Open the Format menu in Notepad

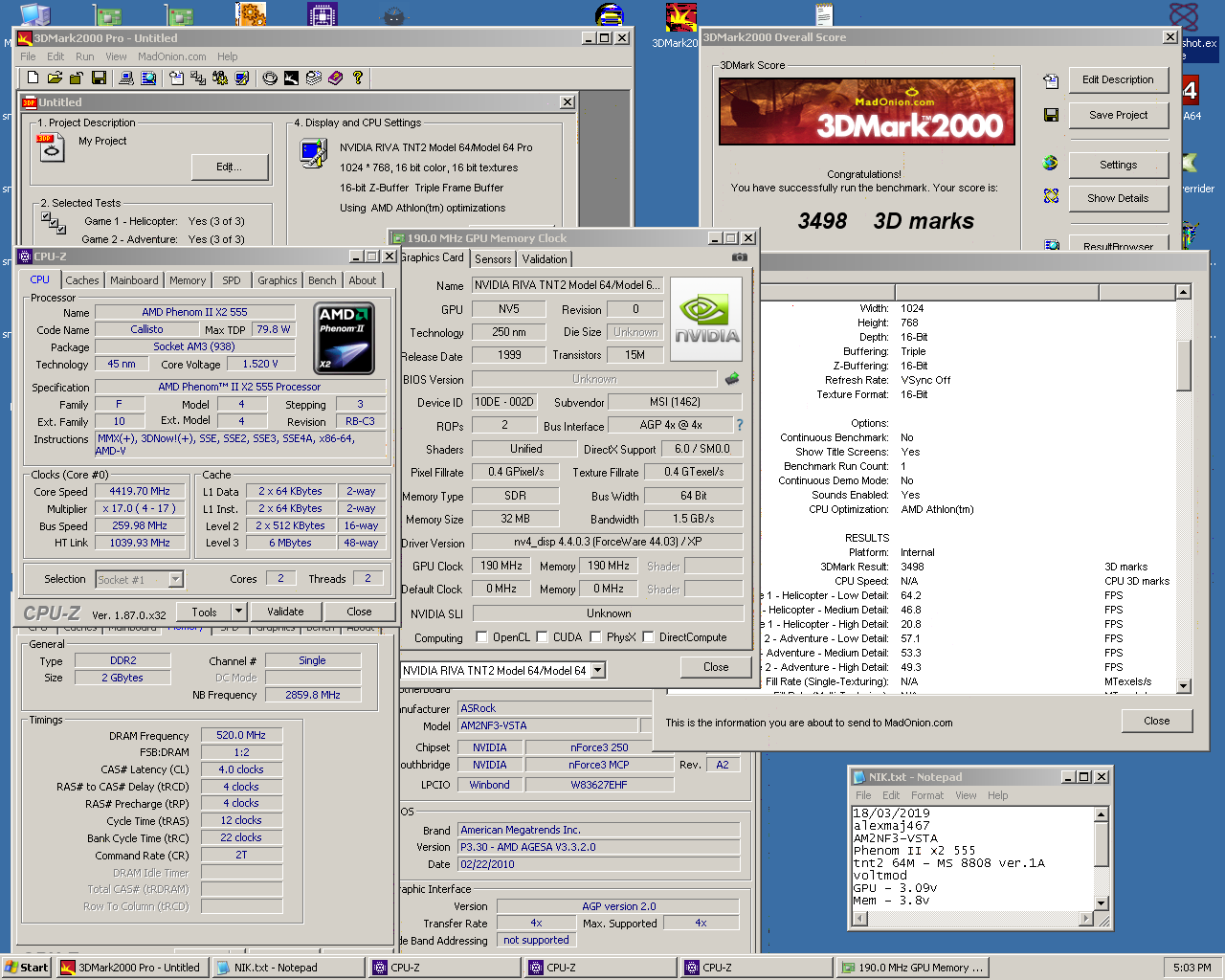click(x=927, y=795)
